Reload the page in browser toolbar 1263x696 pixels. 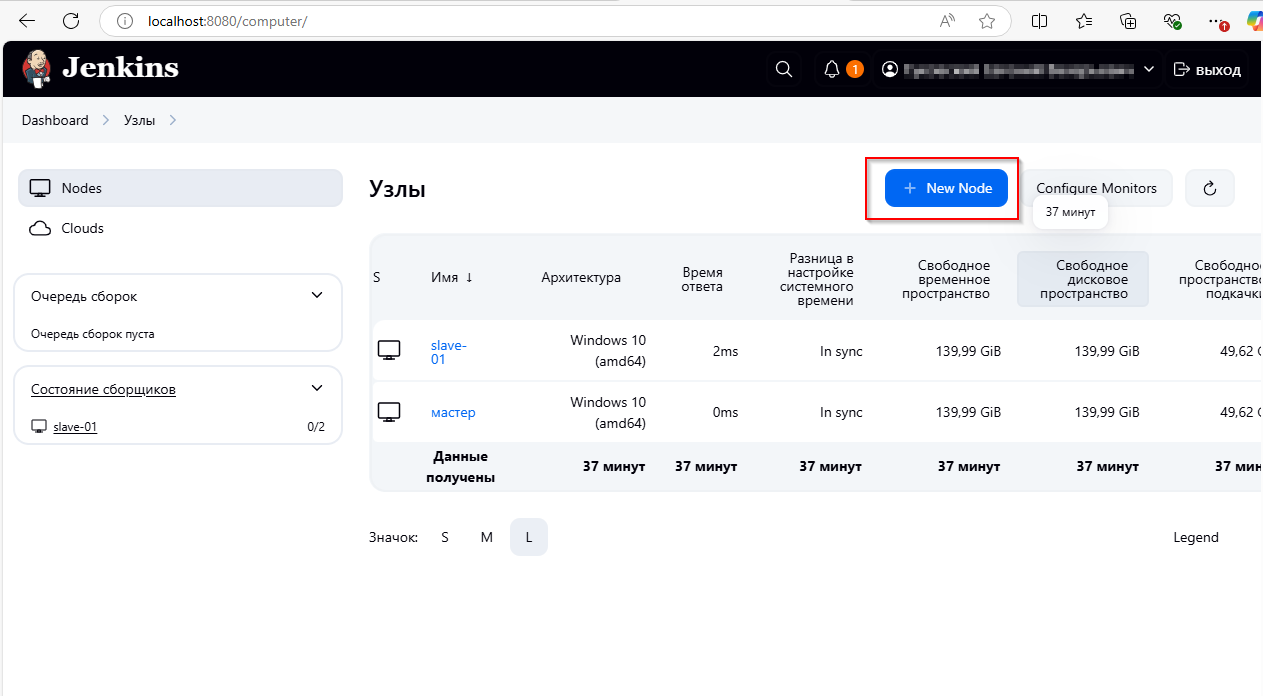point(71,21)
